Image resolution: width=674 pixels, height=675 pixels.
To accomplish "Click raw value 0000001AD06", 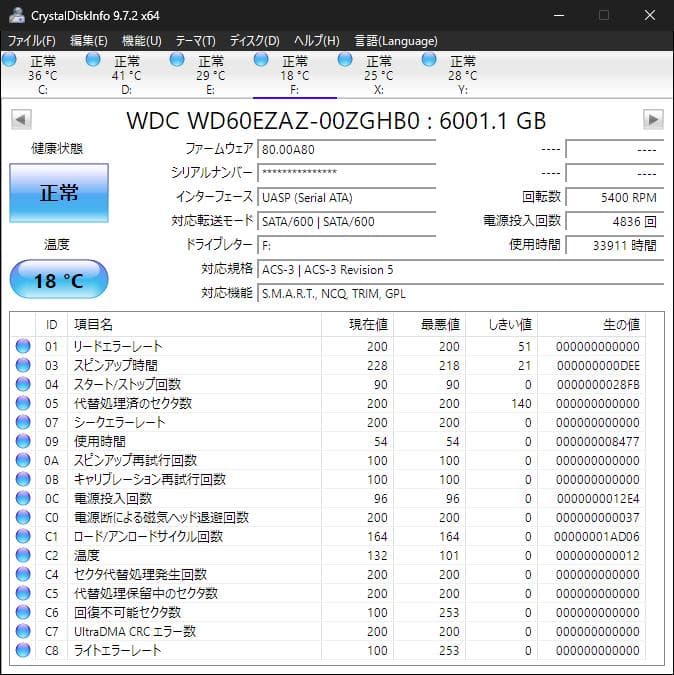I will [x=597, y=537].
